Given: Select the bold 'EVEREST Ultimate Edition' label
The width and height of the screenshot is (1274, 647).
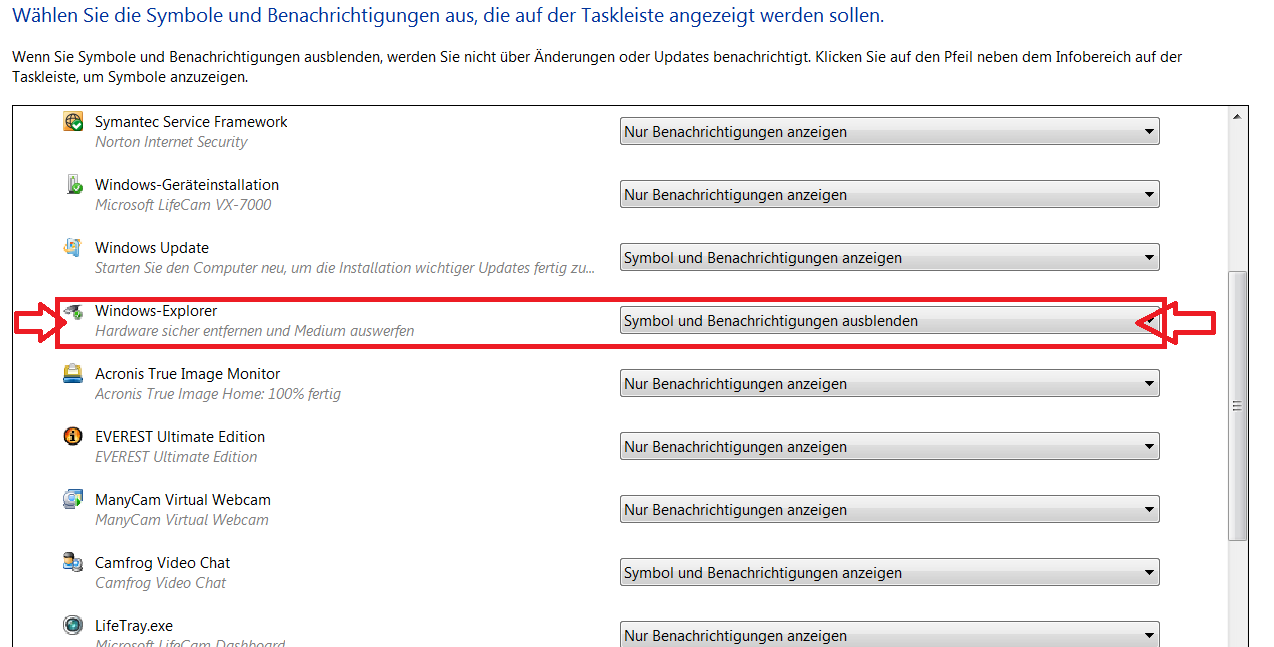Looking at the screenshot, I should coord(180,437).
